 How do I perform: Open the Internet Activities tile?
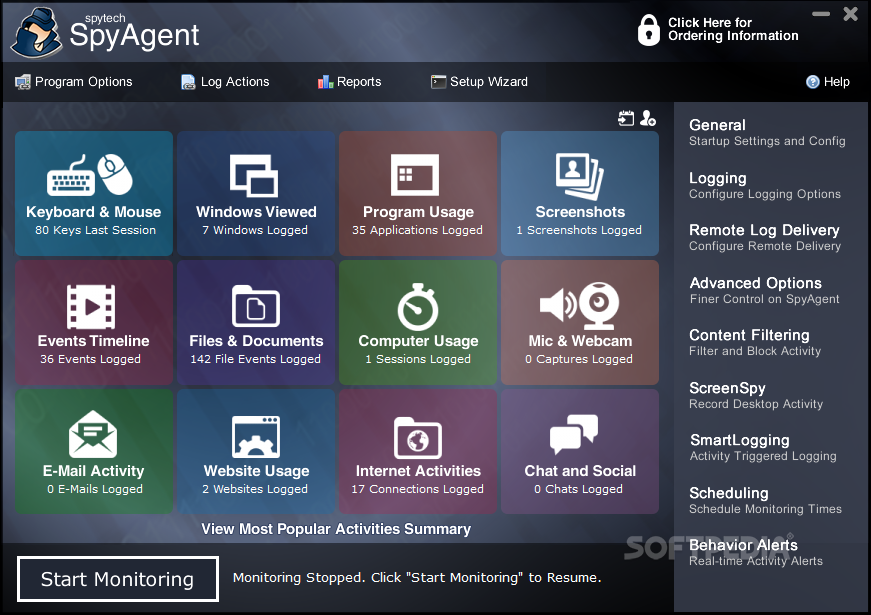418,452
